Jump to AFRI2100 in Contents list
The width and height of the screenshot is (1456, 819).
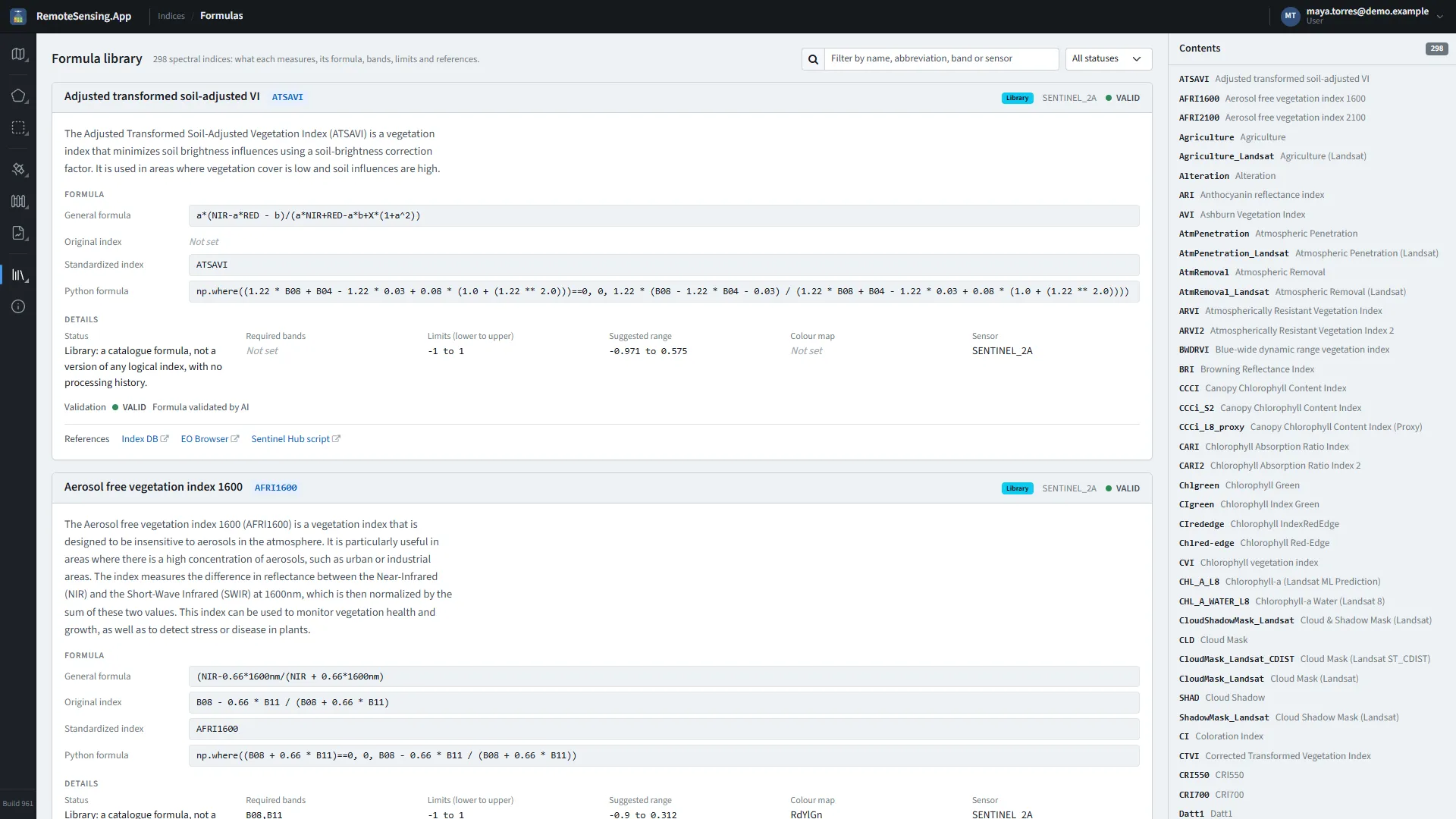(1272, 118)
